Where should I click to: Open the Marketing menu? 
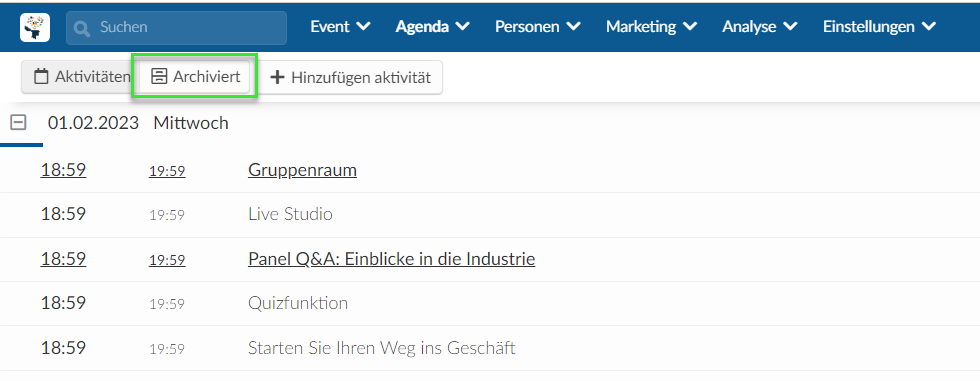pos(652,27)
